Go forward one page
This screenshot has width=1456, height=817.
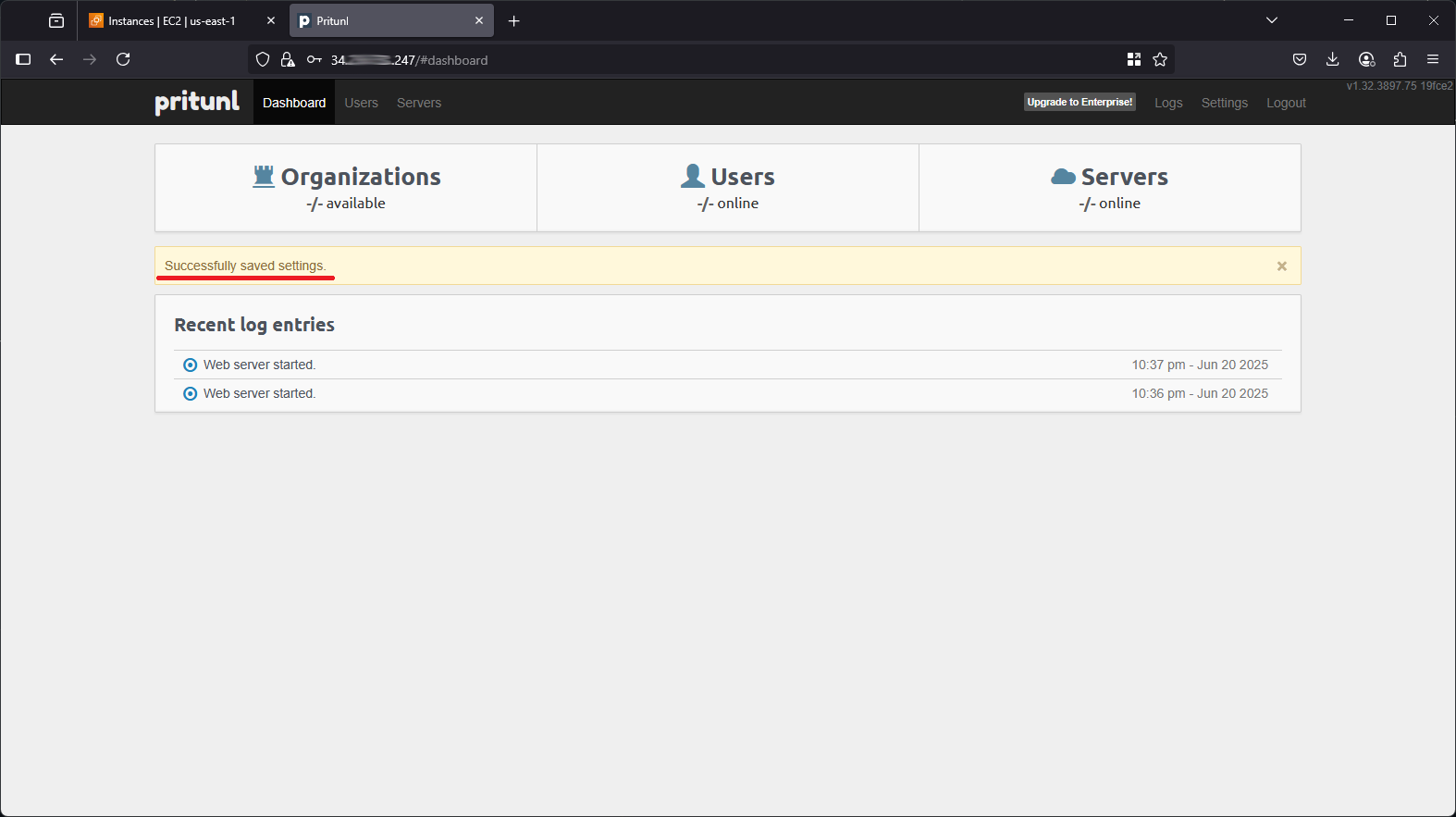90,59
